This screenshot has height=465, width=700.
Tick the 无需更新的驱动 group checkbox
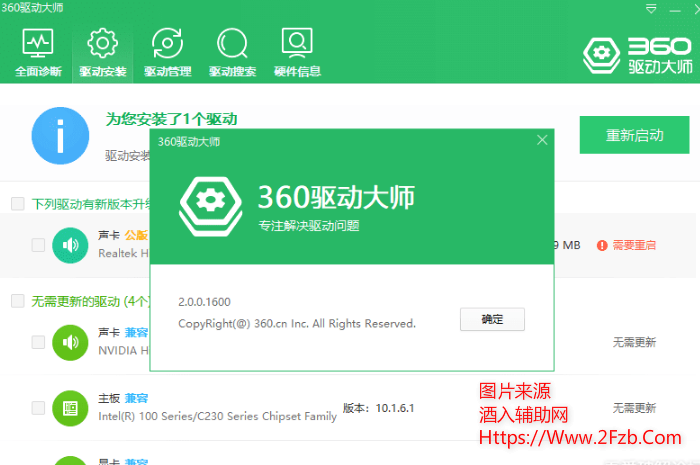click(x=17, y=301)
